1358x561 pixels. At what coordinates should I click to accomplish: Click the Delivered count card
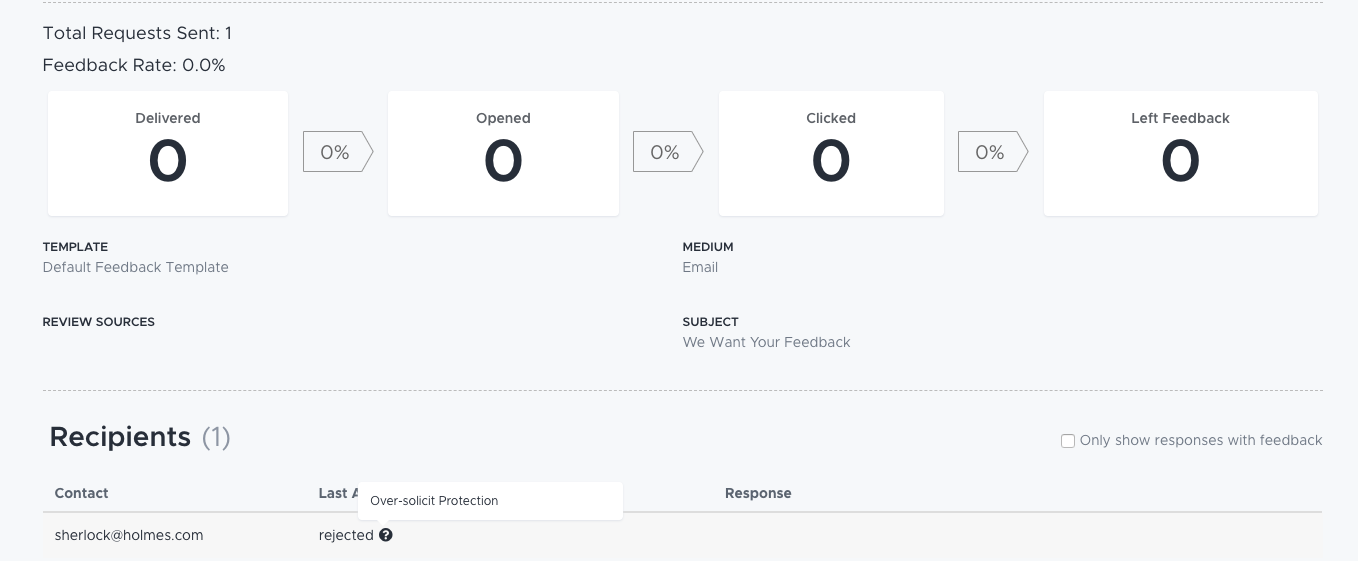click(x=168, y=153)
